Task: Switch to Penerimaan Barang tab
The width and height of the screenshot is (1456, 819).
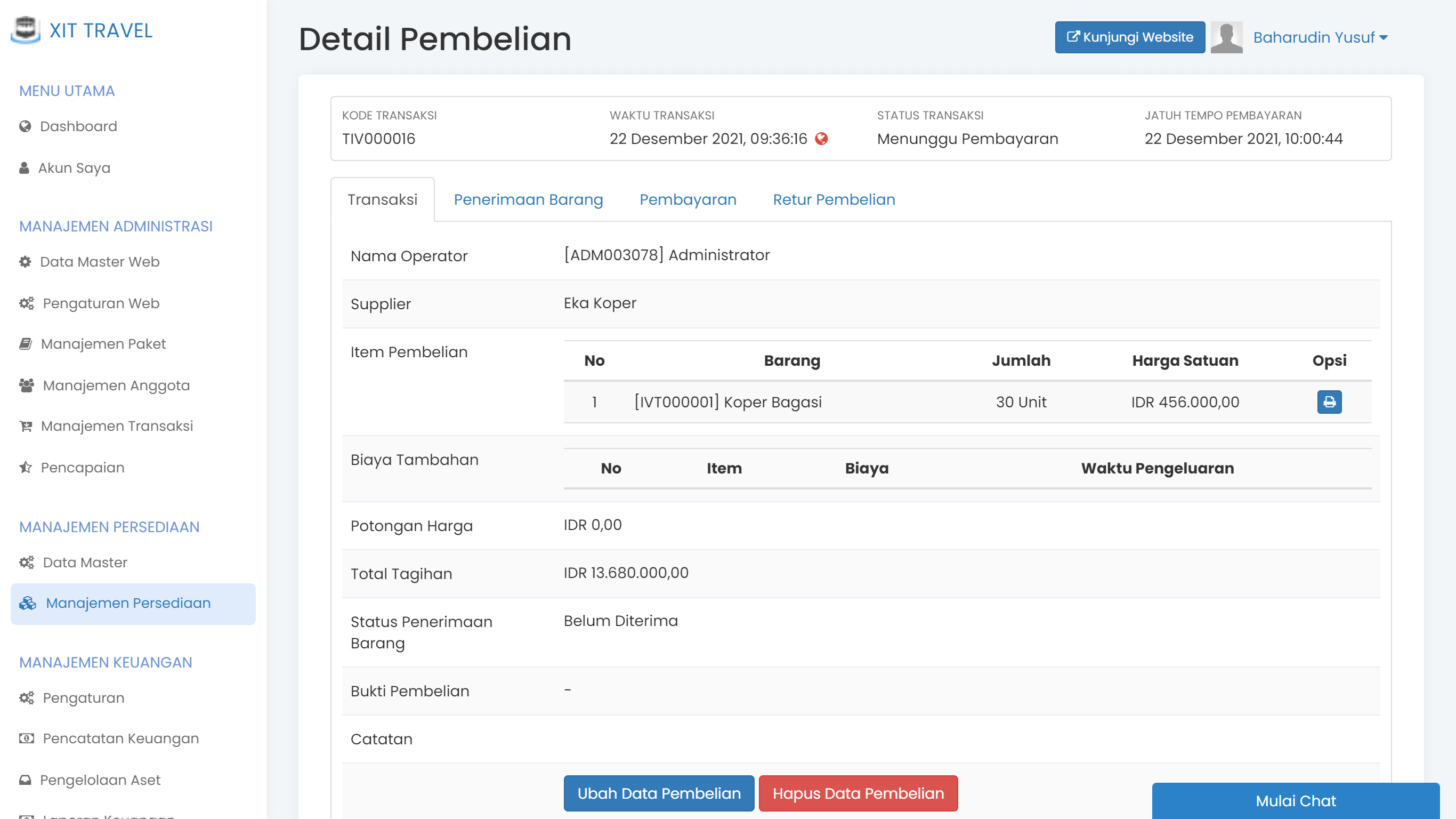Action: 528,199
